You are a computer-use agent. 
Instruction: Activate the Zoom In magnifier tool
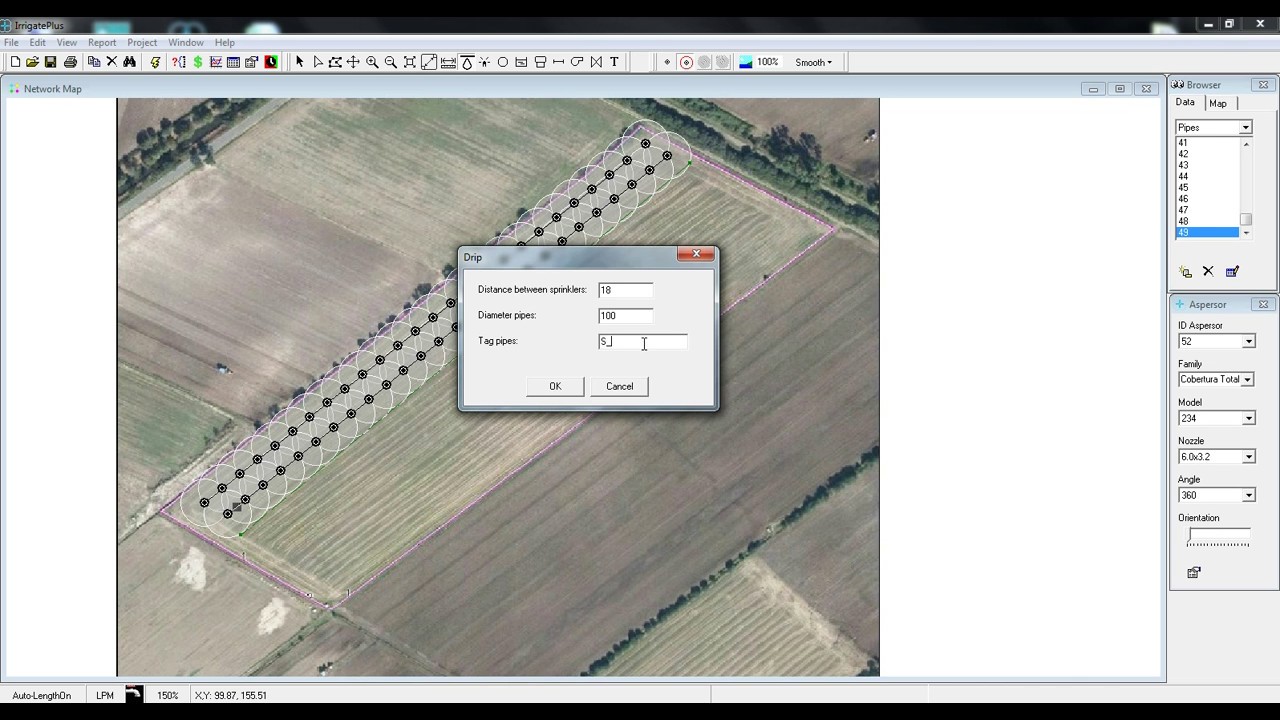click(372, 62)
